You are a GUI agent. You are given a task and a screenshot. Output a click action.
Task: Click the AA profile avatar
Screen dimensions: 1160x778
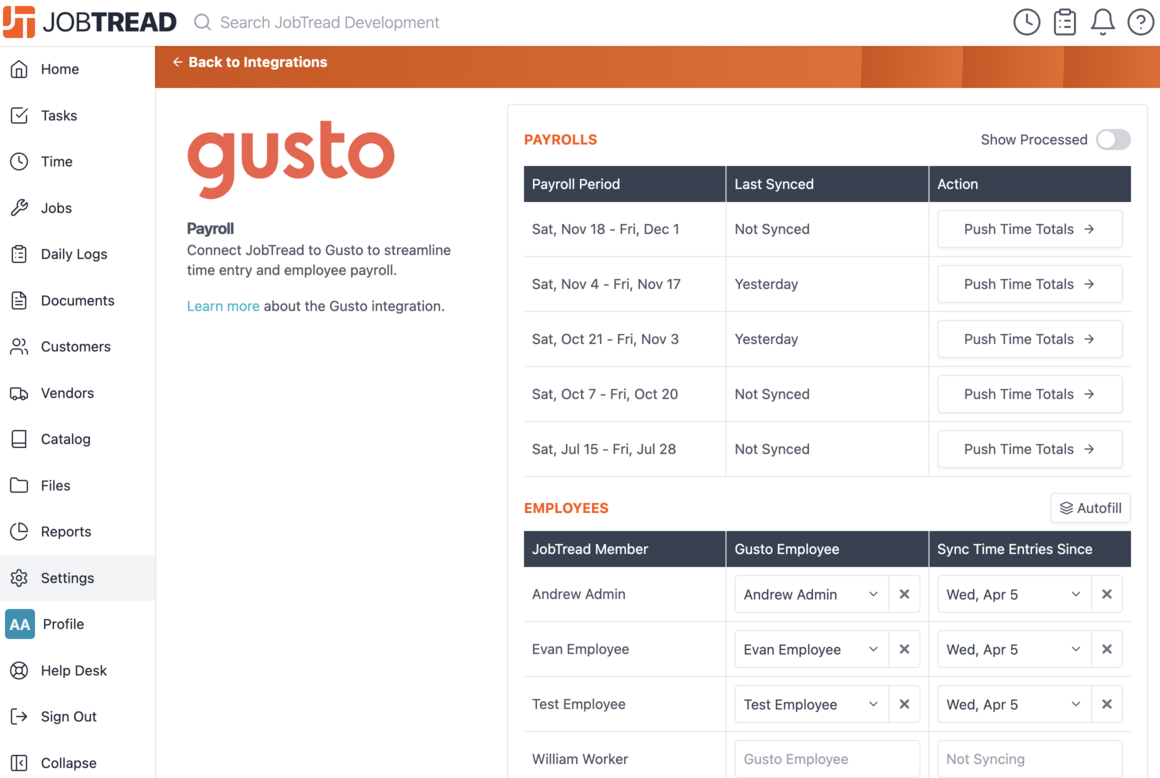coord(20,624)
